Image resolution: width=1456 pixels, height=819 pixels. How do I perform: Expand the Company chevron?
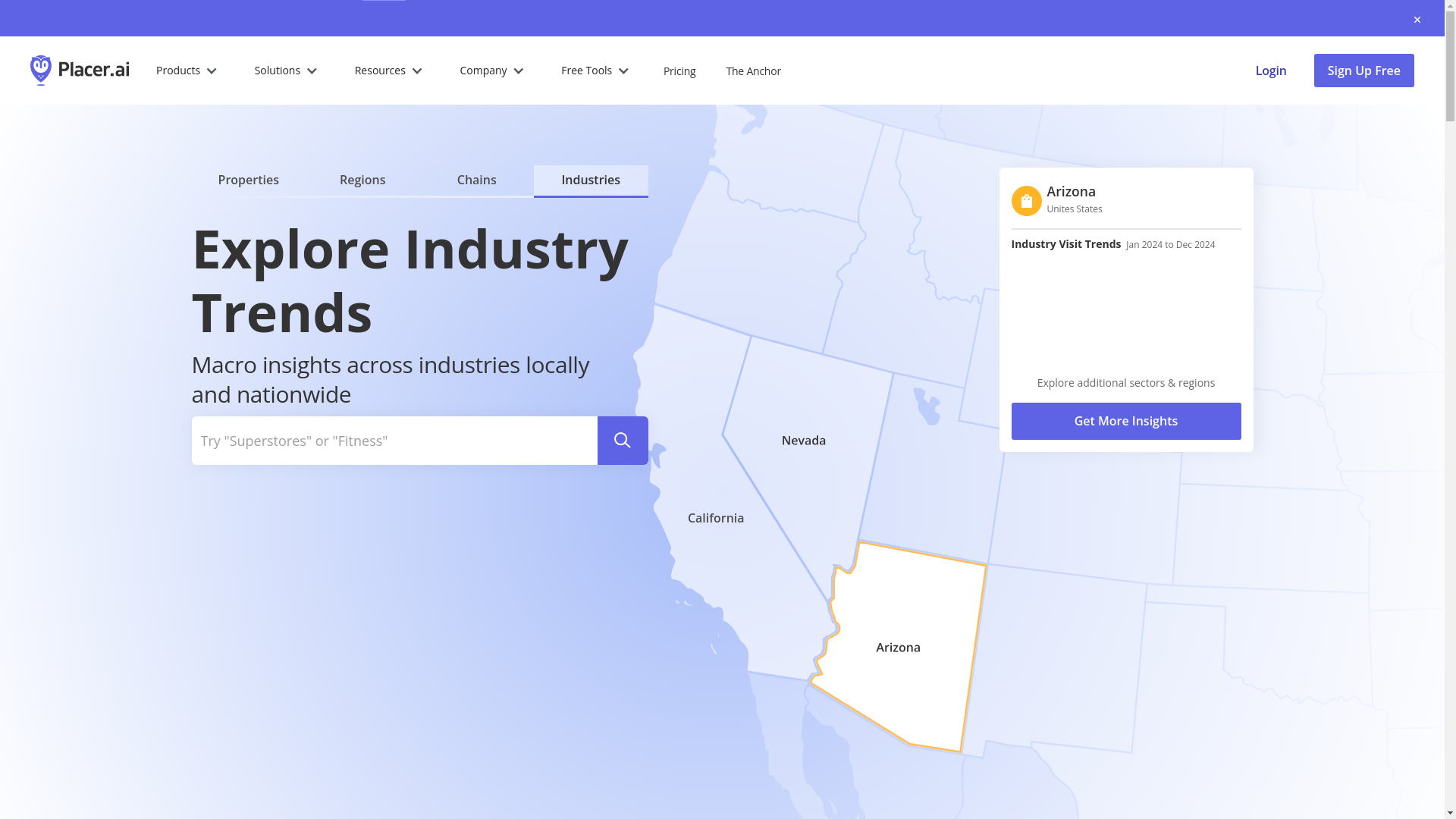[519, 71]
